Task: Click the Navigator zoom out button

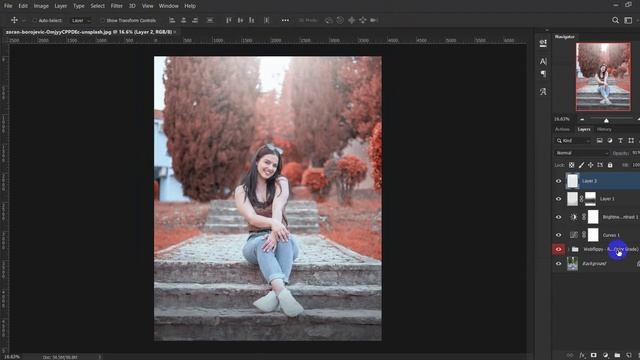Action: [x=582, y=119]
